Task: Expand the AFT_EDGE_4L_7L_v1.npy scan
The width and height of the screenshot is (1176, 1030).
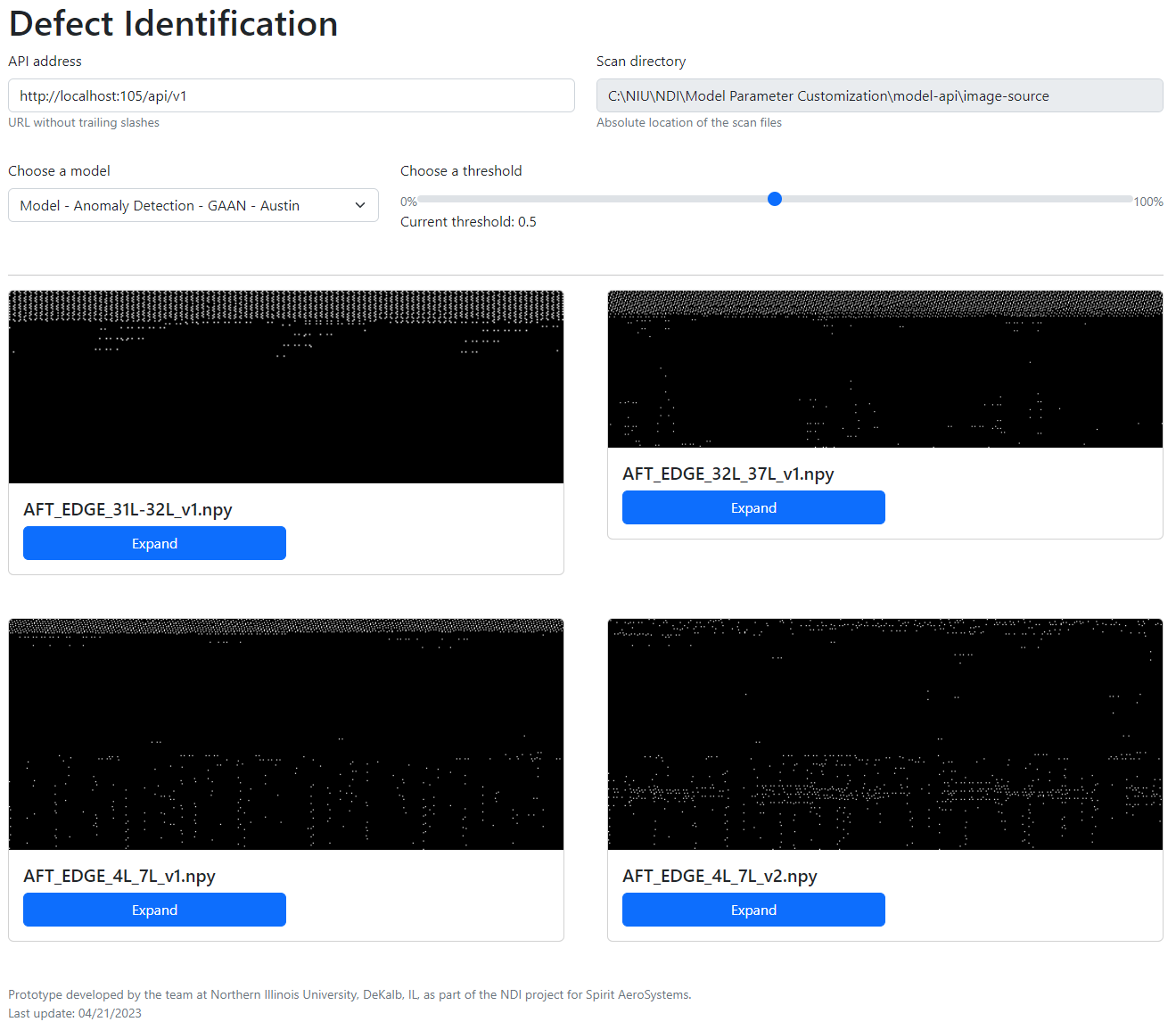Action: coord(154,910)
